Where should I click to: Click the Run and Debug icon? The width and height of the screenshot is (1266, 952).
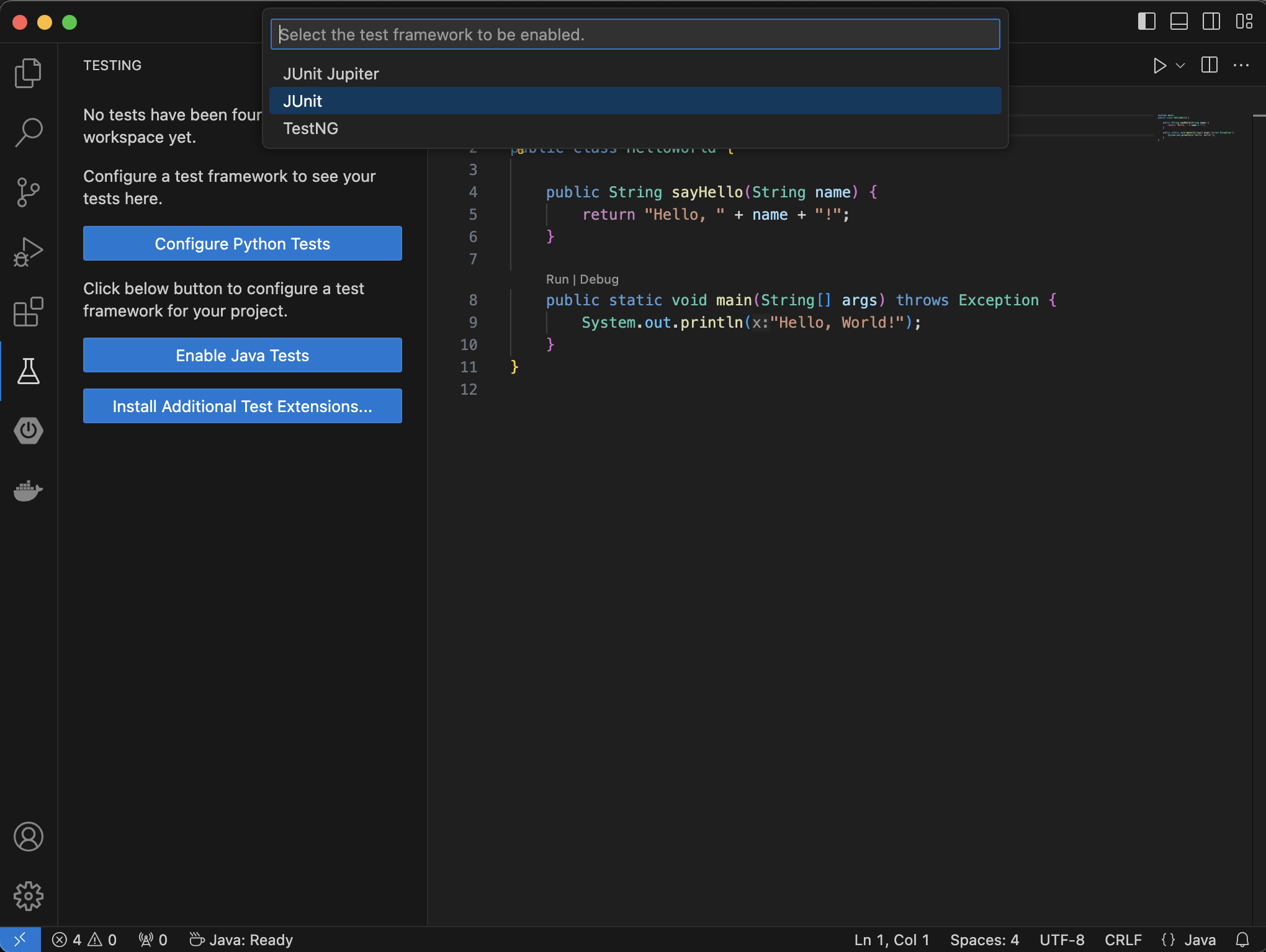28,252
